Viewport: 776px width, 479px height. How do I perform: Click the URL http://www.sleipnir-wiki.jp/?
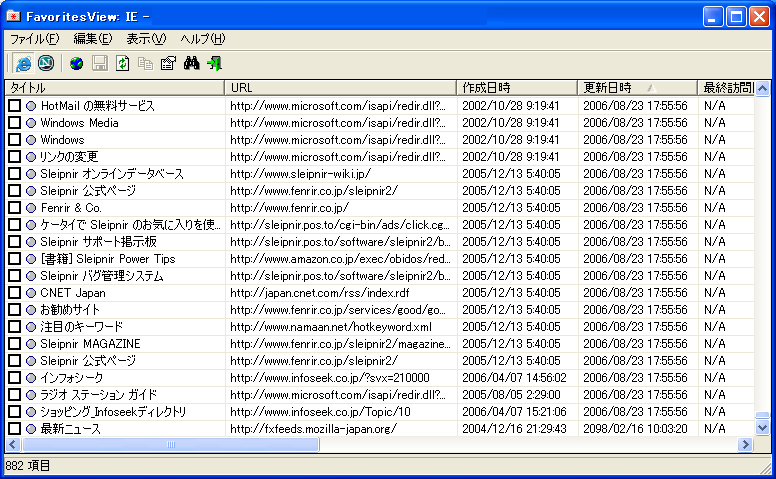tap(300, 174)
